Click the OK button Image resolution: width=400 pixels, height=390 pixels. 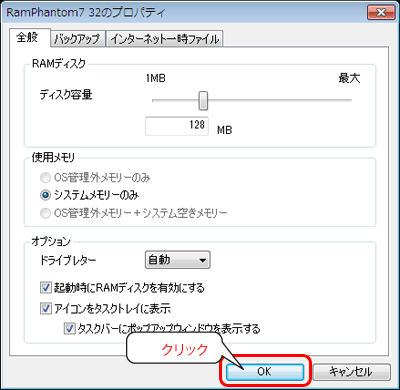tap(265, 372)
